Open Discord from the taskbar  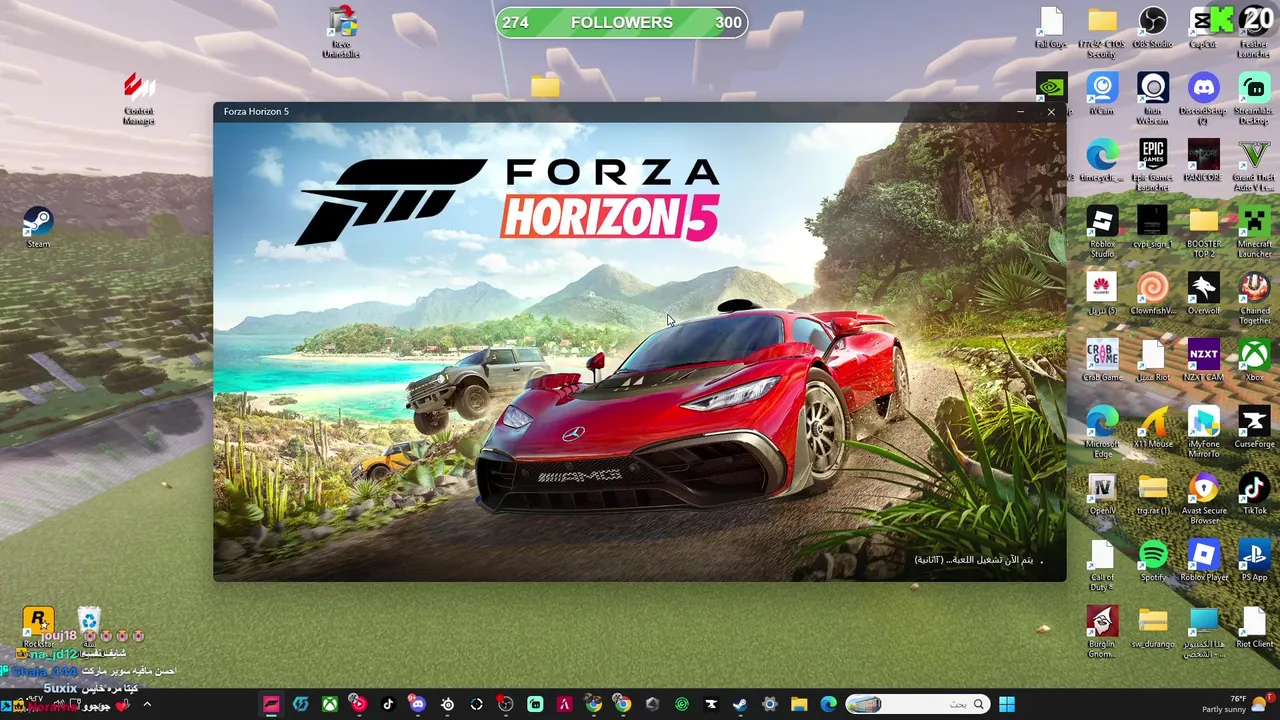[418, 704]
